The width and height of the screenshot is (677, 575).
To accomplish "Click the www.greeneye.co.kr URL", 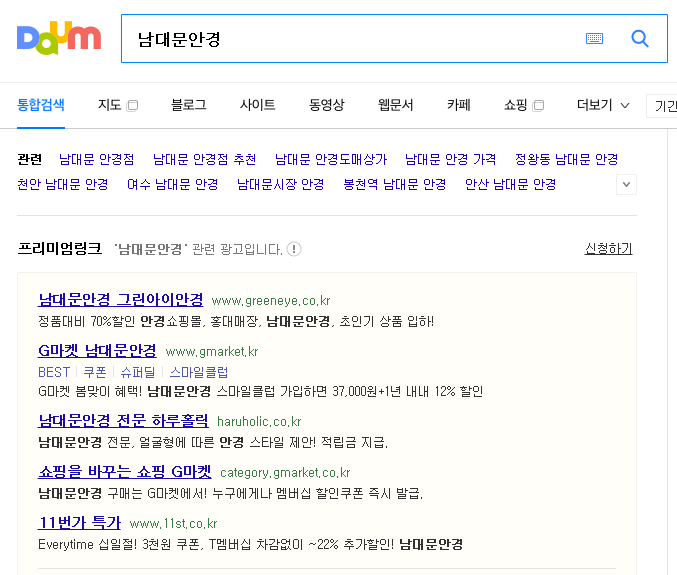I will click(x=271, y=301).
